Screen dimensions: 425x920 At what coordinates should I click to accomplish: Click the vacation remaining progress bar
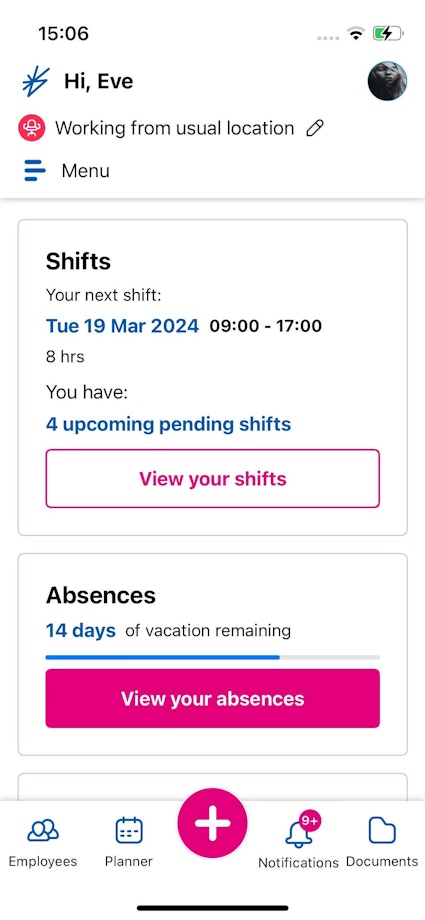click(x=212, y=657)
